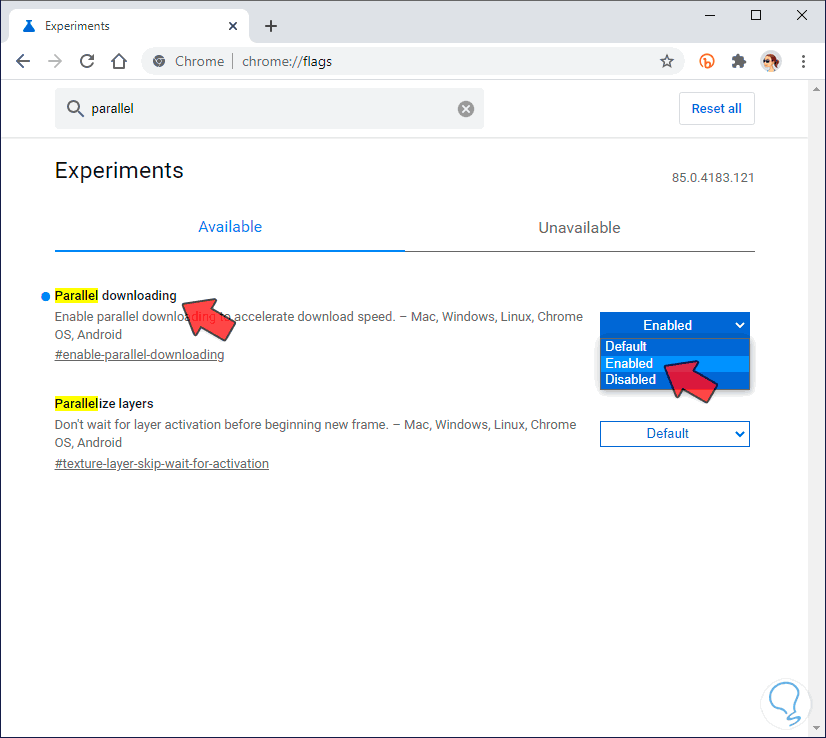The height and width of the screenshot is (738, 826).
Task: Clear the search box with the X icon
Action: [x=466, y=109]
